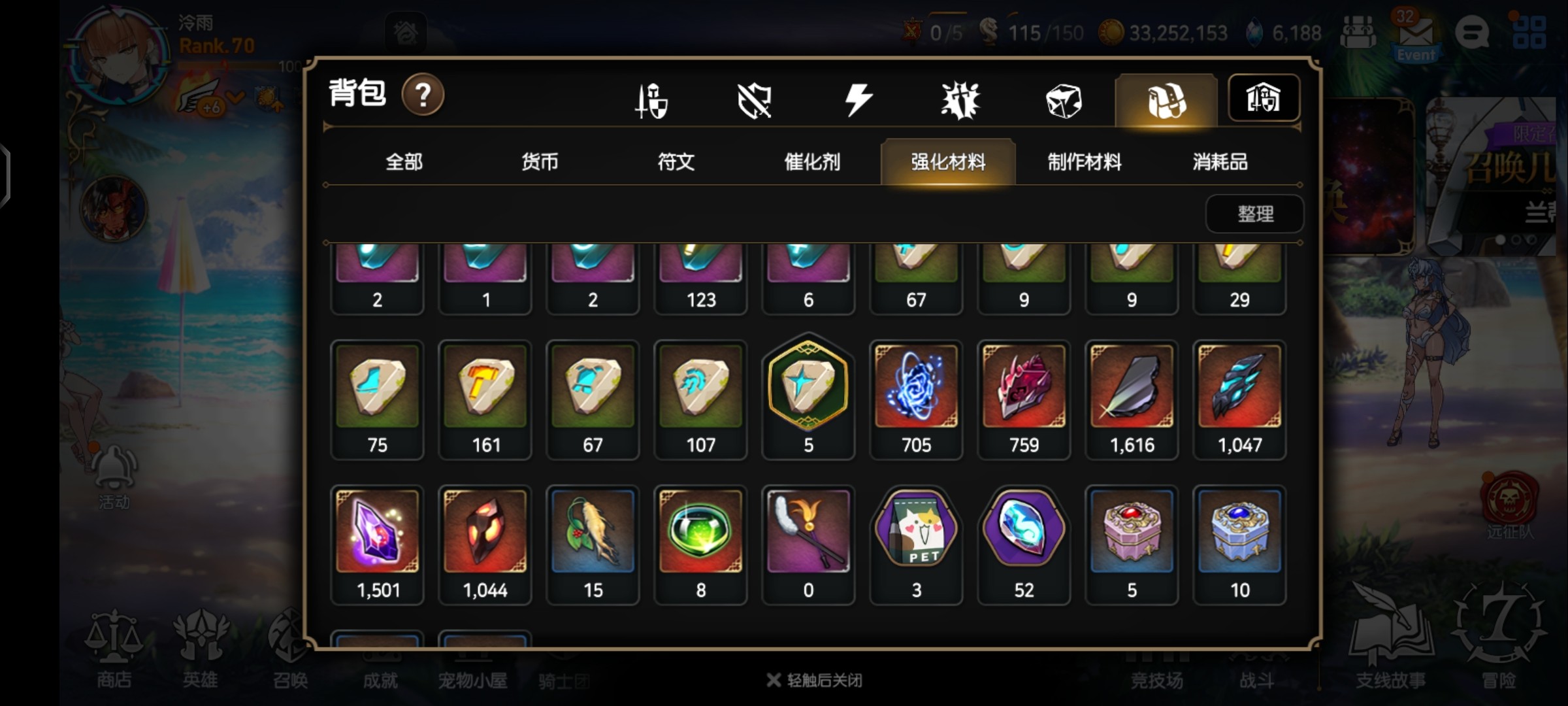Open the 消耗品 tab
The image size is (1568, 706).
[x=1220, y=161]
